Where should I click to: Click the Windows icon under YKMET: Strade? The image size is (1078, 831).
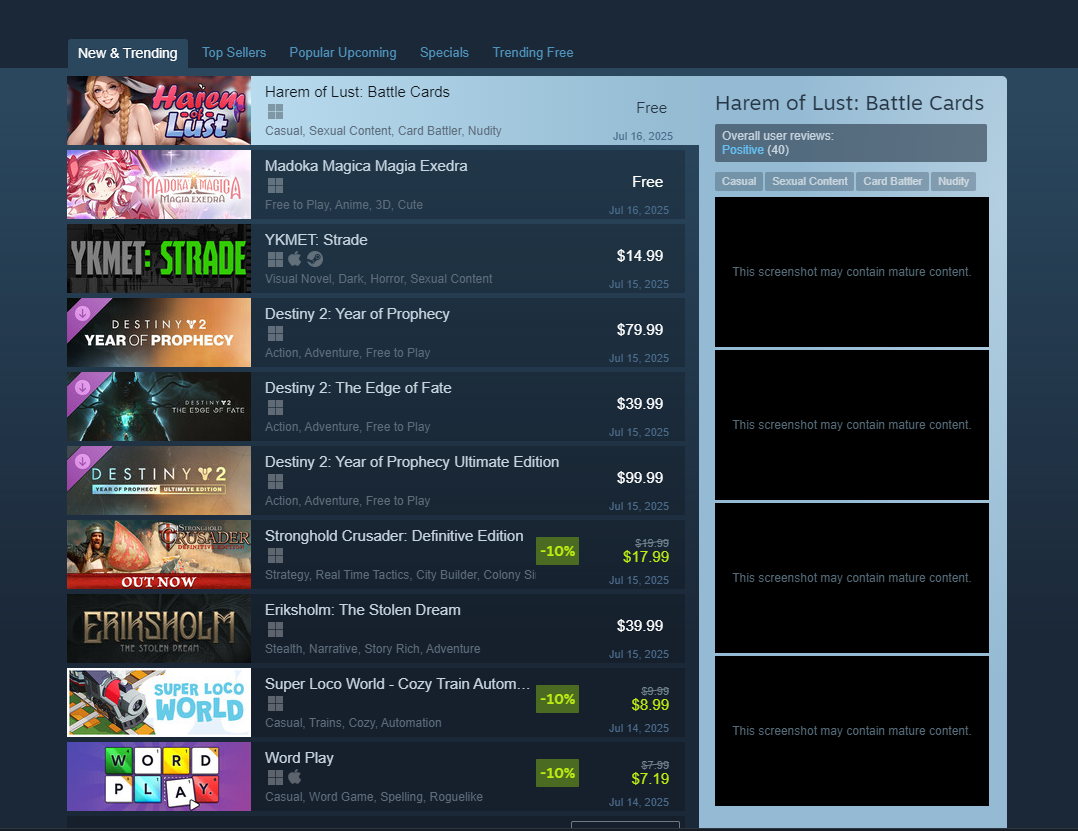tap(275, 259)
